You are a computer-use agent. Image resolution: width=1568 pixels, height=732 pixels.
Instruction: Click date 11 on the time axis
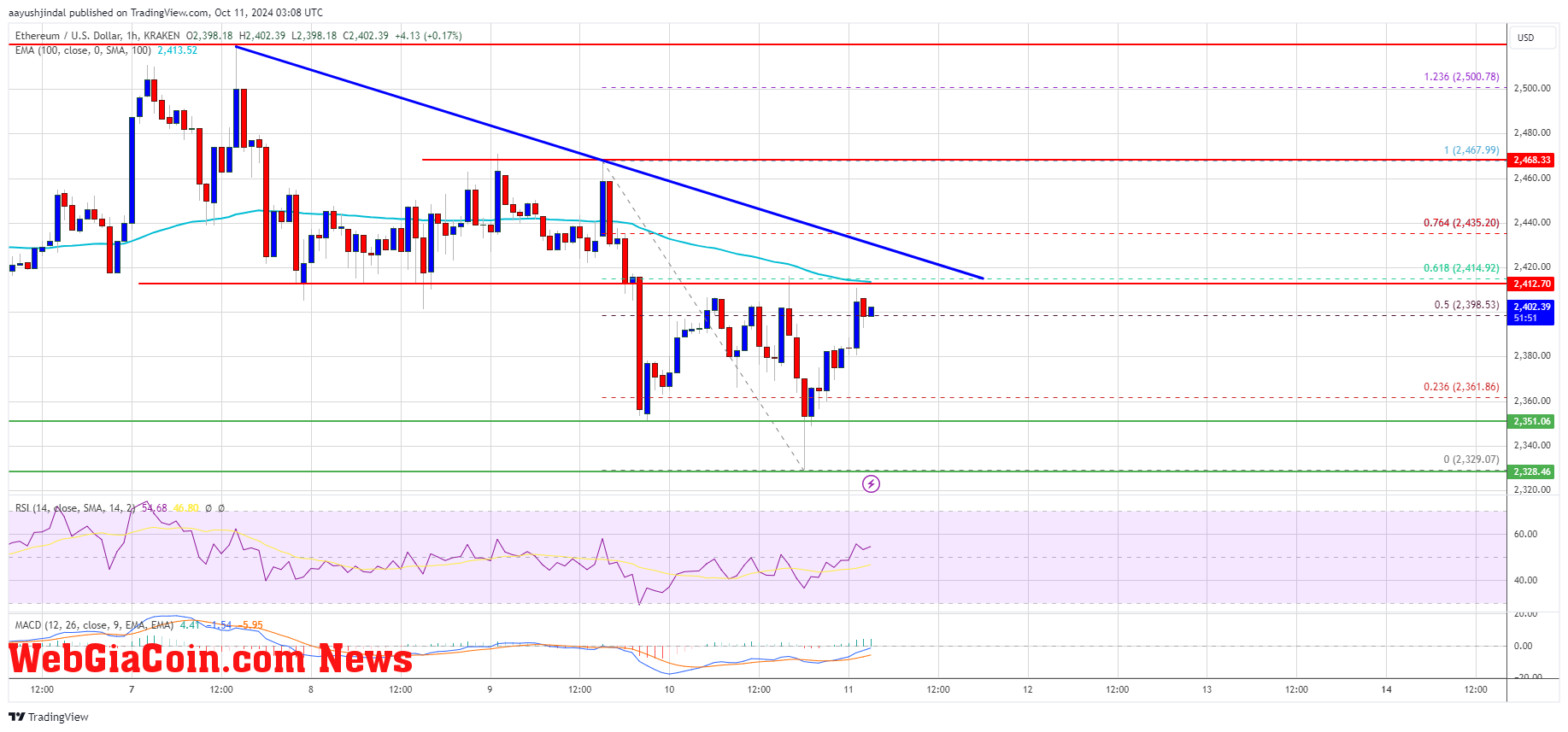(849, 689)
